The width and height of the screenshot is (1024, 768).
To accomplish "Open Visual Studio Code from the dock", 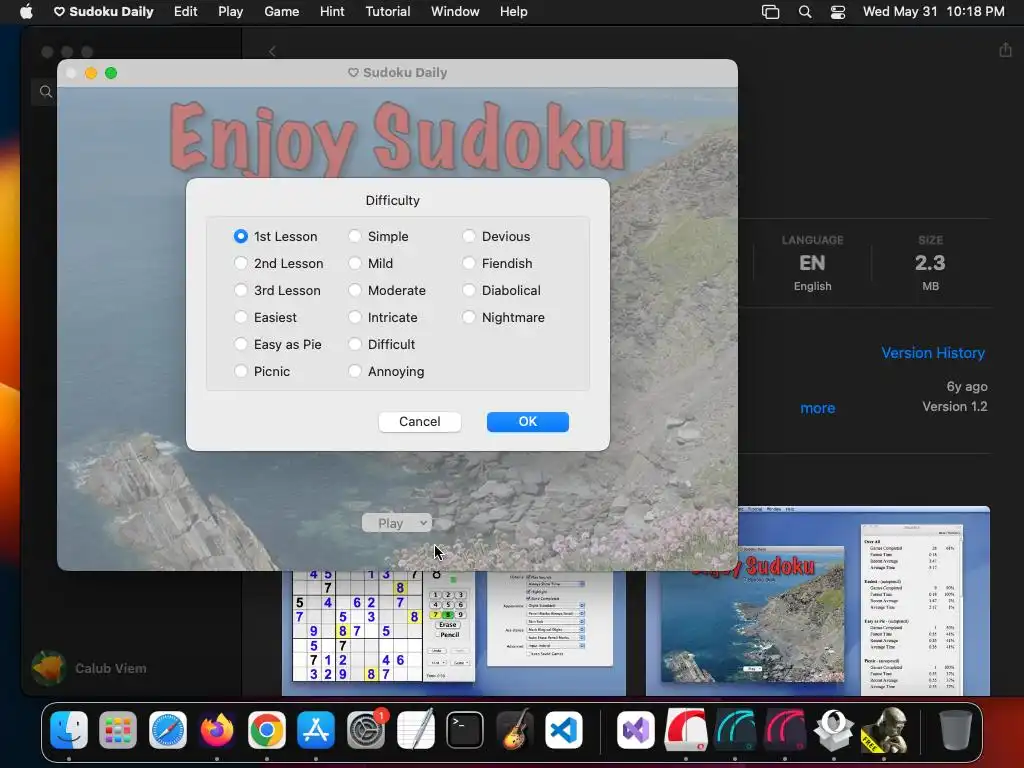I will click(564, 729).
